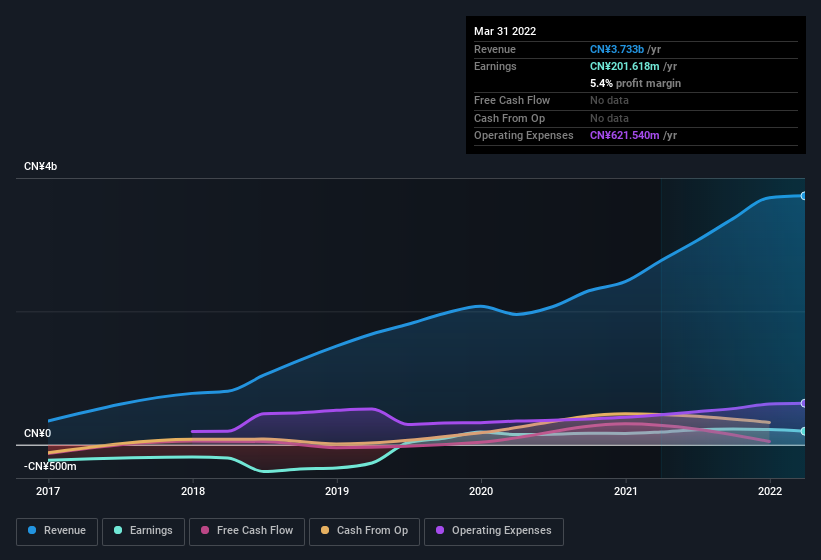The height and width of the screenshot is (560, 821).
Task: Click the Operating Expenses endpoint marker
Action: click(x=804, y=403)
